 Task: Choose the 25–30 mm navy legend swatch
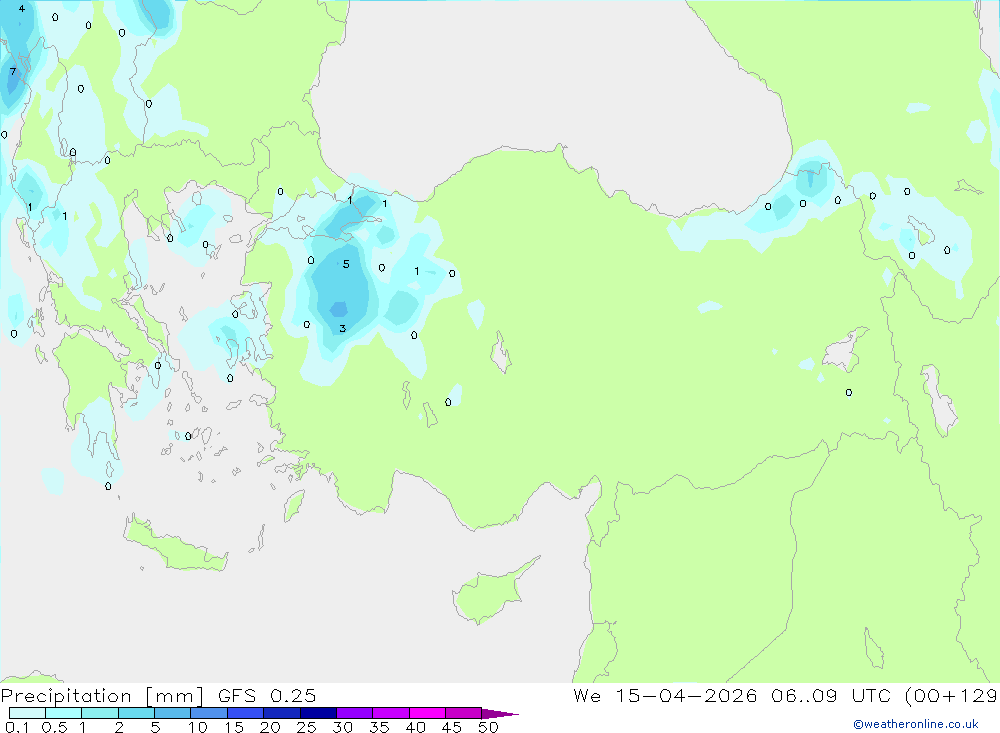point(318,713)
